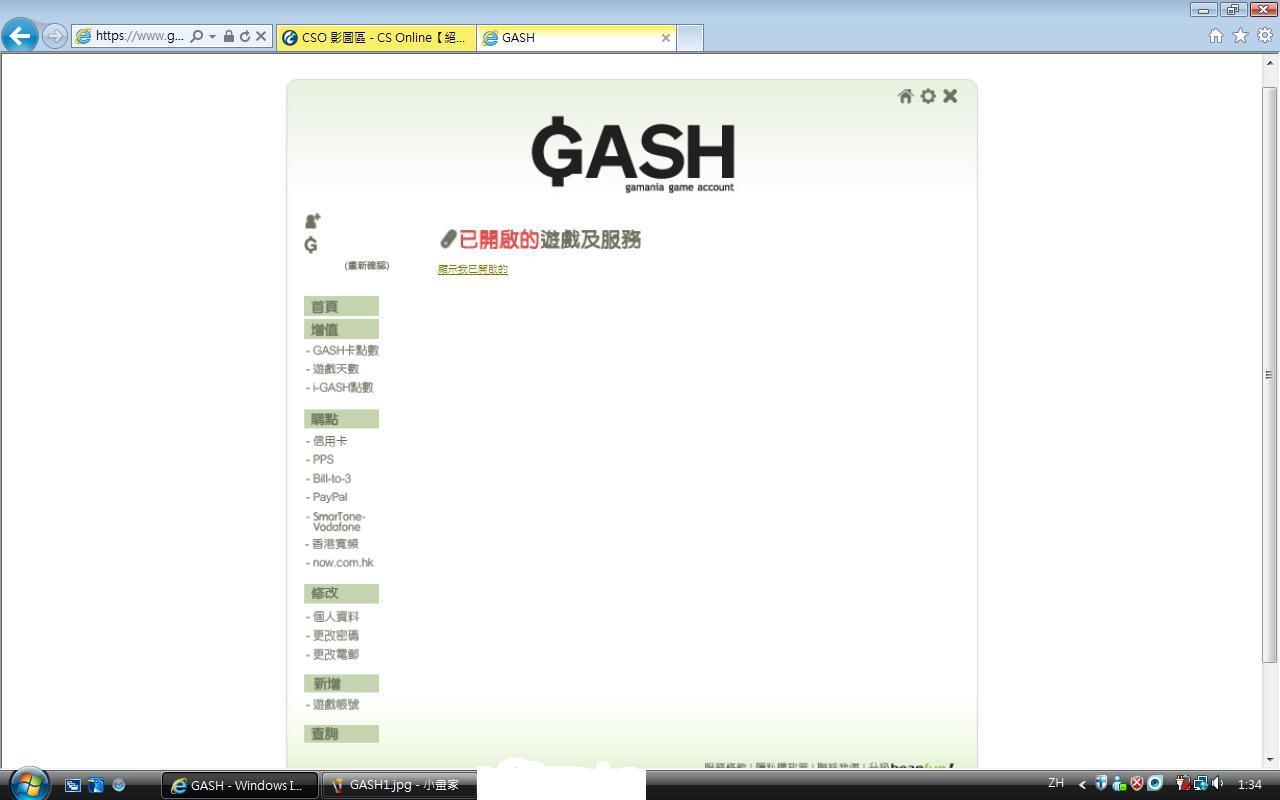
Task: Click the underlined link below 已開啟的遊戲及服務
Action: click(x=473, y=269)
